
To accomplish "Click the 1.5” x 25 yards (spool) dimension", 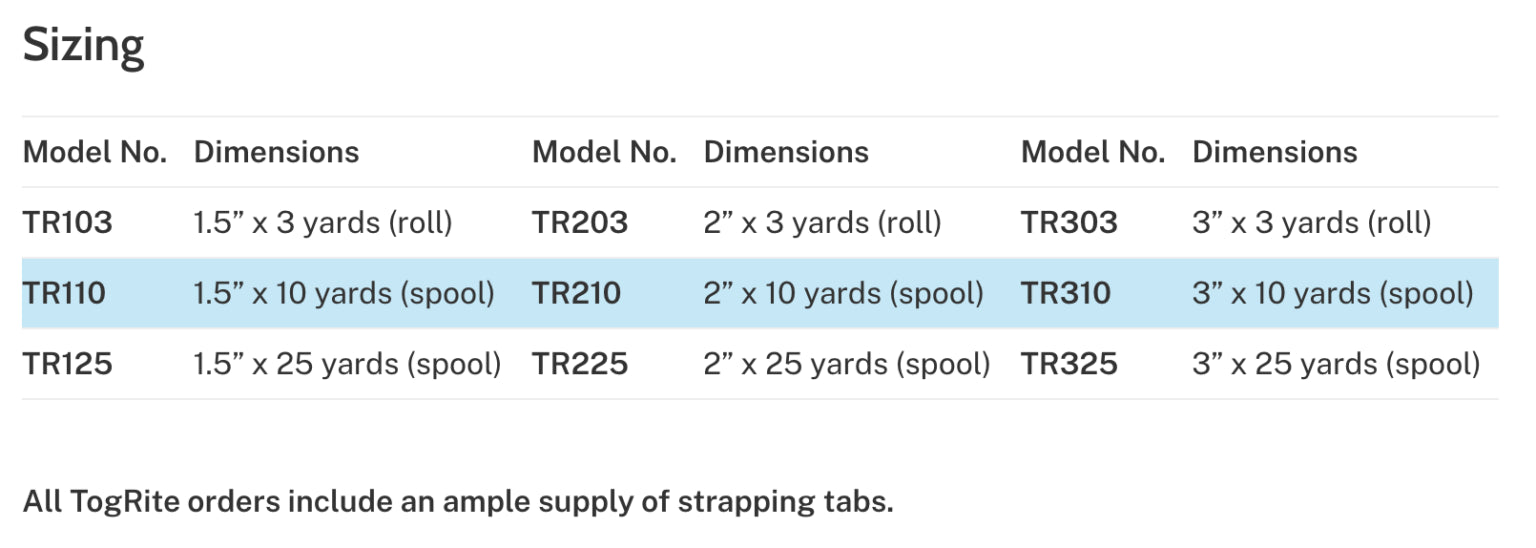I will [x=347, y=364].
